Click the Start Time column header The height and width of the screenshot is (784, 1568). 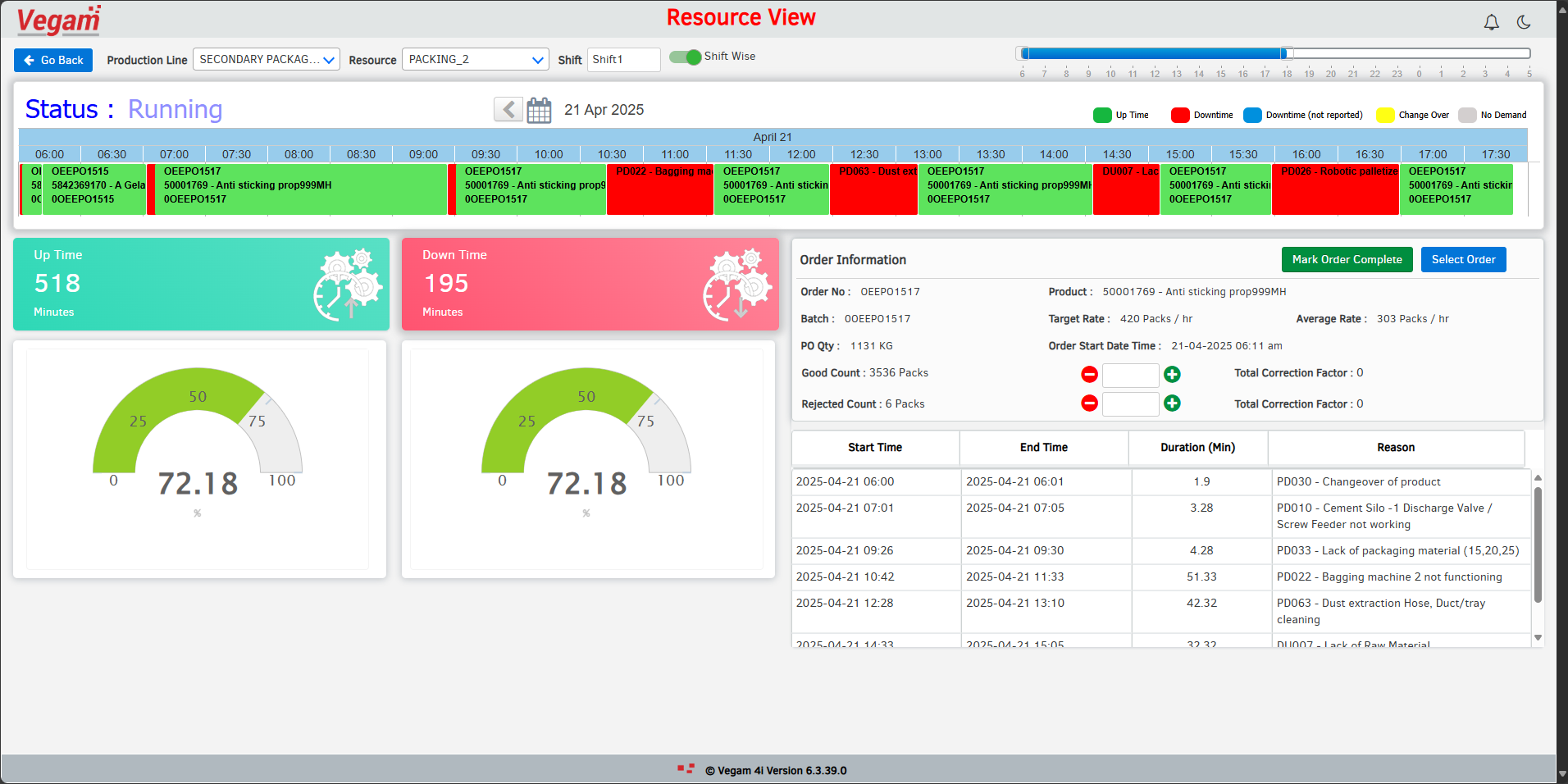pyautogui.click(x=875, y=448)
